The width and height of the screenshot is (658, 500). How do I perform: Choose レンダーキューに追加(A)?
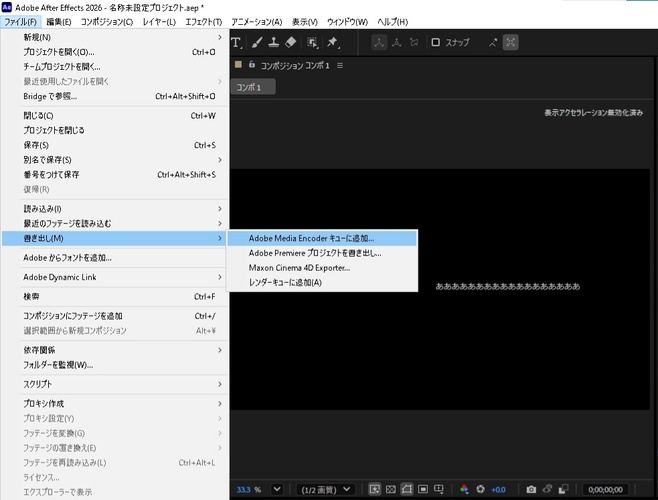322,283
